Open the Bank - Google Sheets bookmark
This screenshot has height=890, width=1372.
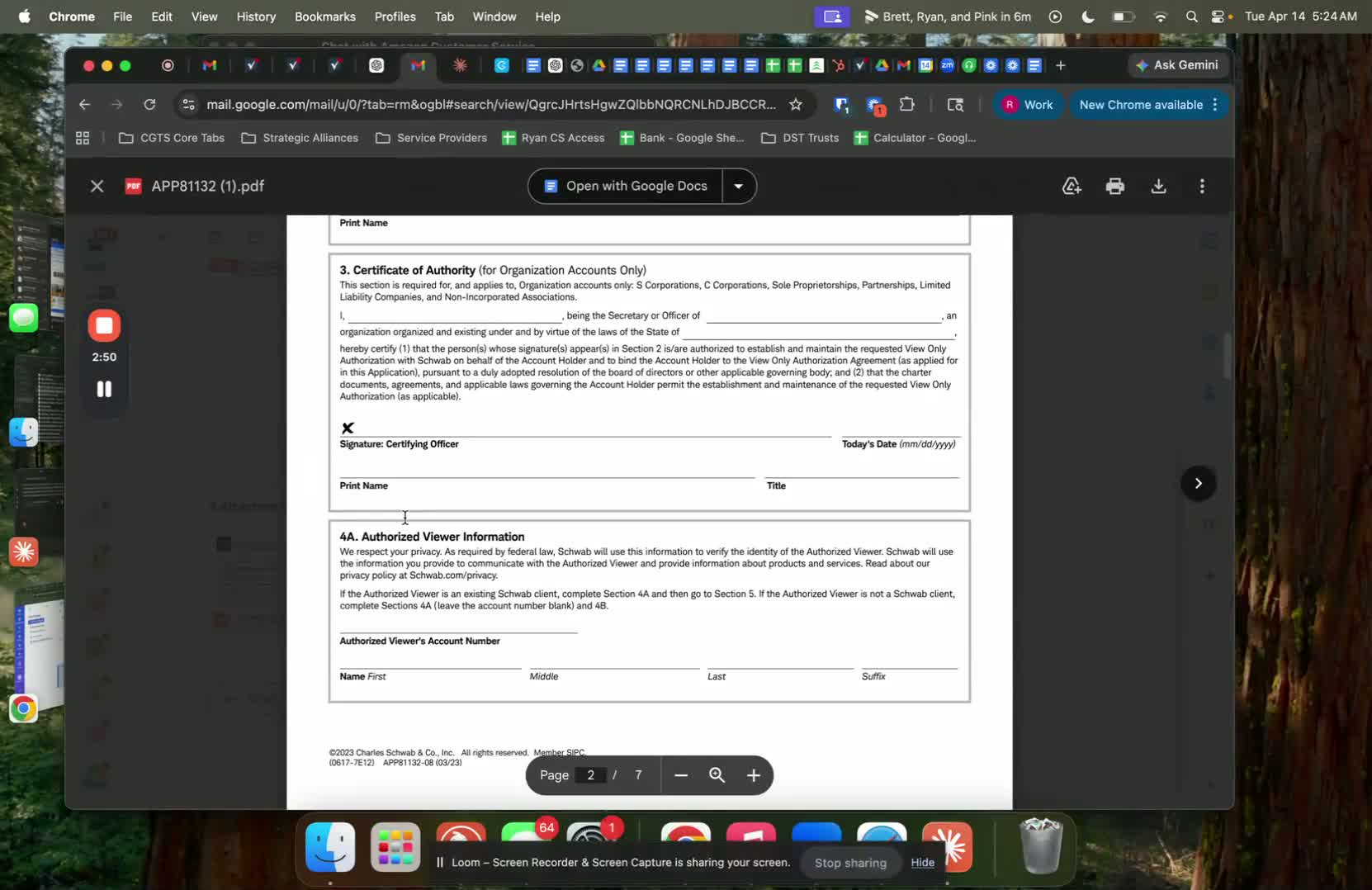682,138
